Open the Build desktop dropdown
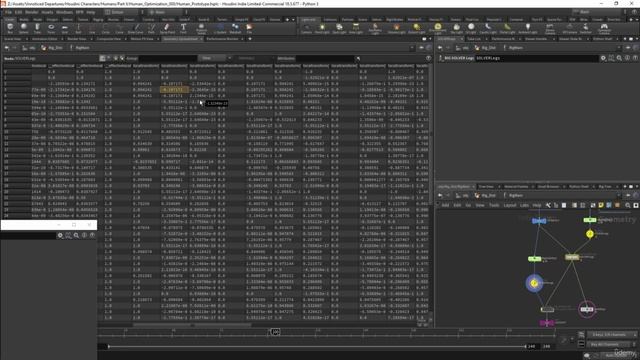The height and width of the screenshot is (360, 640). (x=122, y=12)
